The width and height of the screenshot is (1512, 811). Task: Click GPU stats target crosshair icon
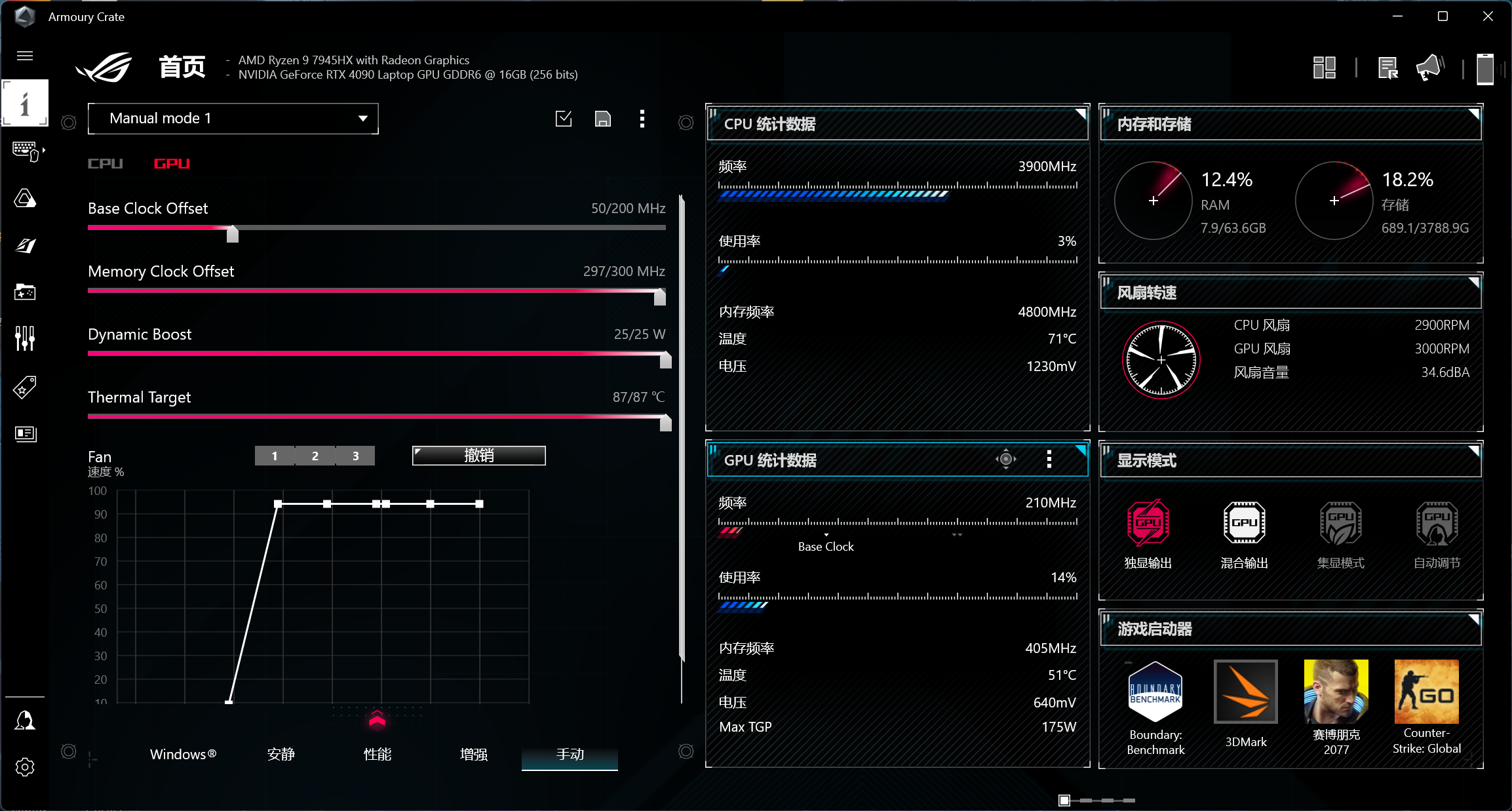click(1006, 459)
